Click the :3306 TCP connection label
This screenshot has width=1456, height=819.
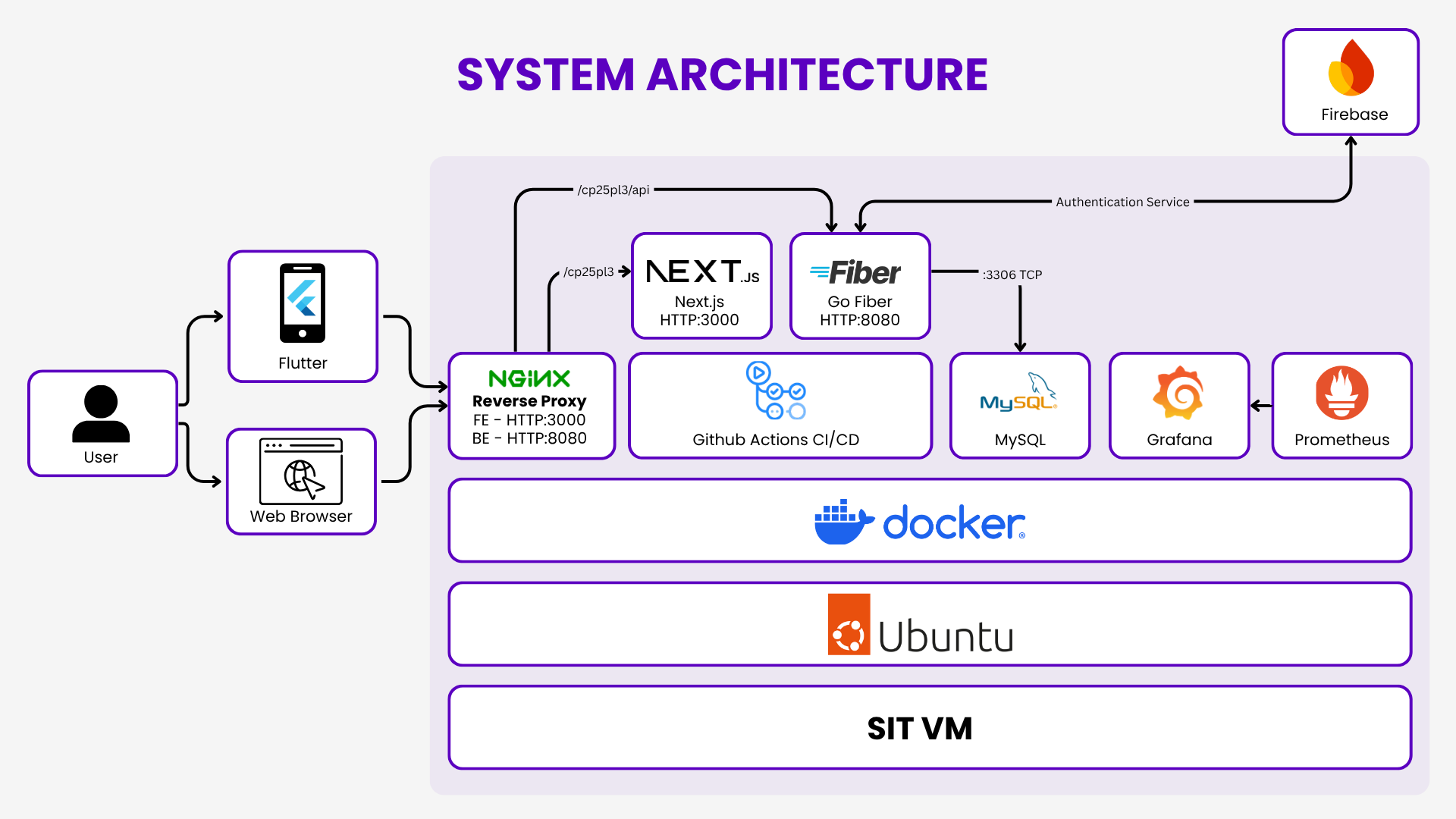click(x=1012, y=275)
